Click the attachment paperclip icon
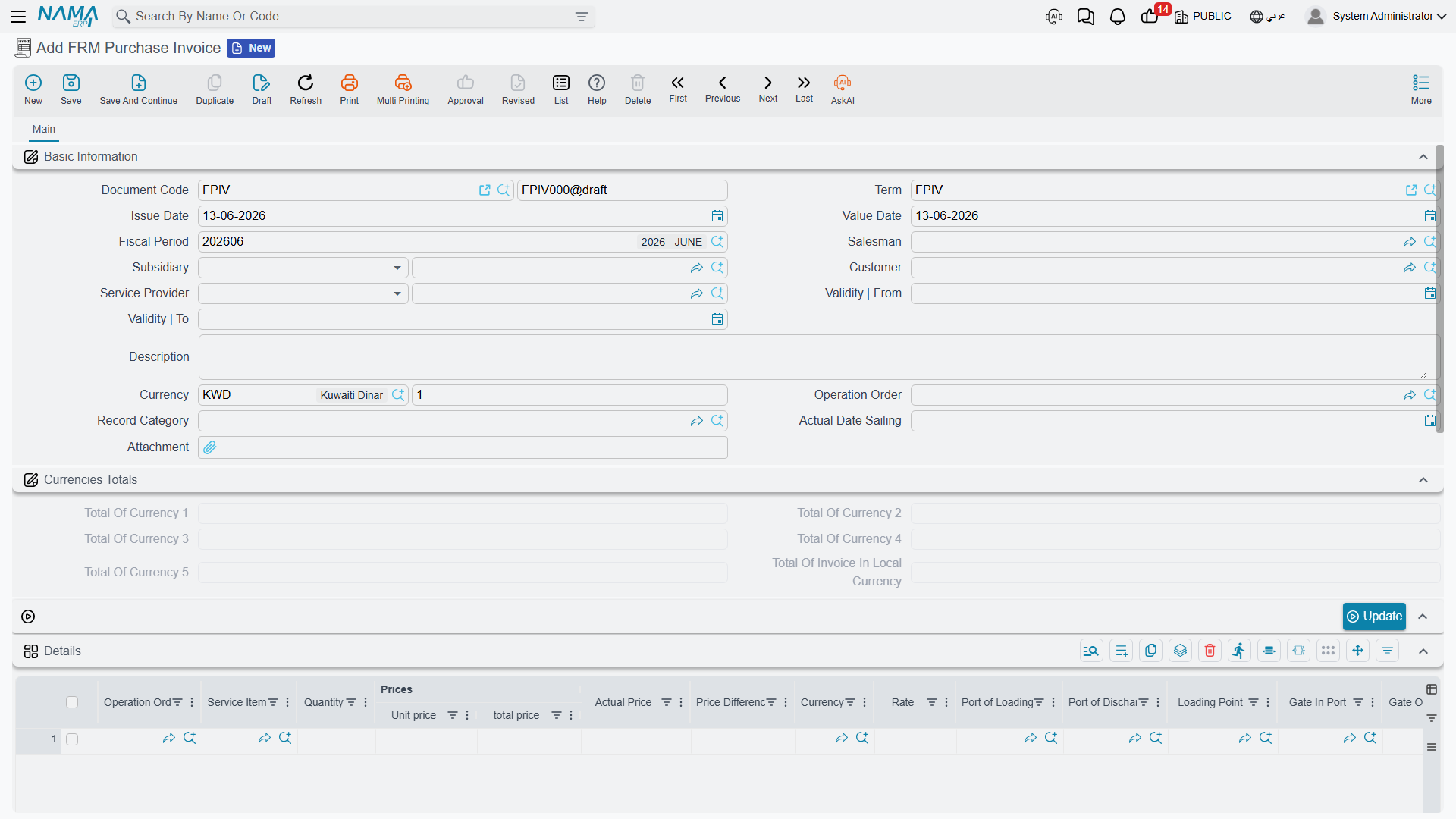 point(210,447)
